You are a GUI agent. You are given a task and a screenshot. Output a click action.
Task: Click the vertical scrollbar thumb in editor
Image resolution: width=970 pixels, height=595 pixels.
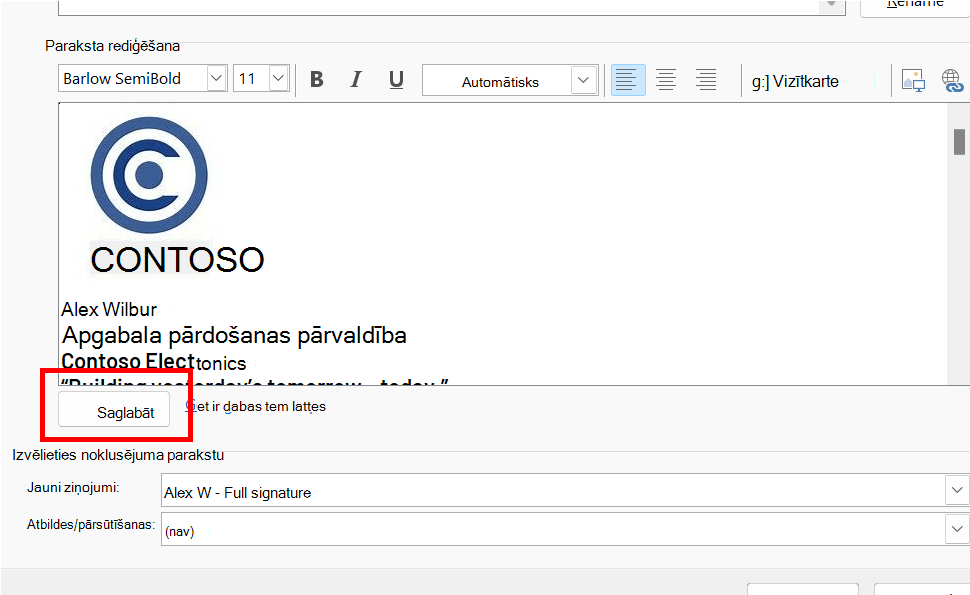tap(959, 142)
